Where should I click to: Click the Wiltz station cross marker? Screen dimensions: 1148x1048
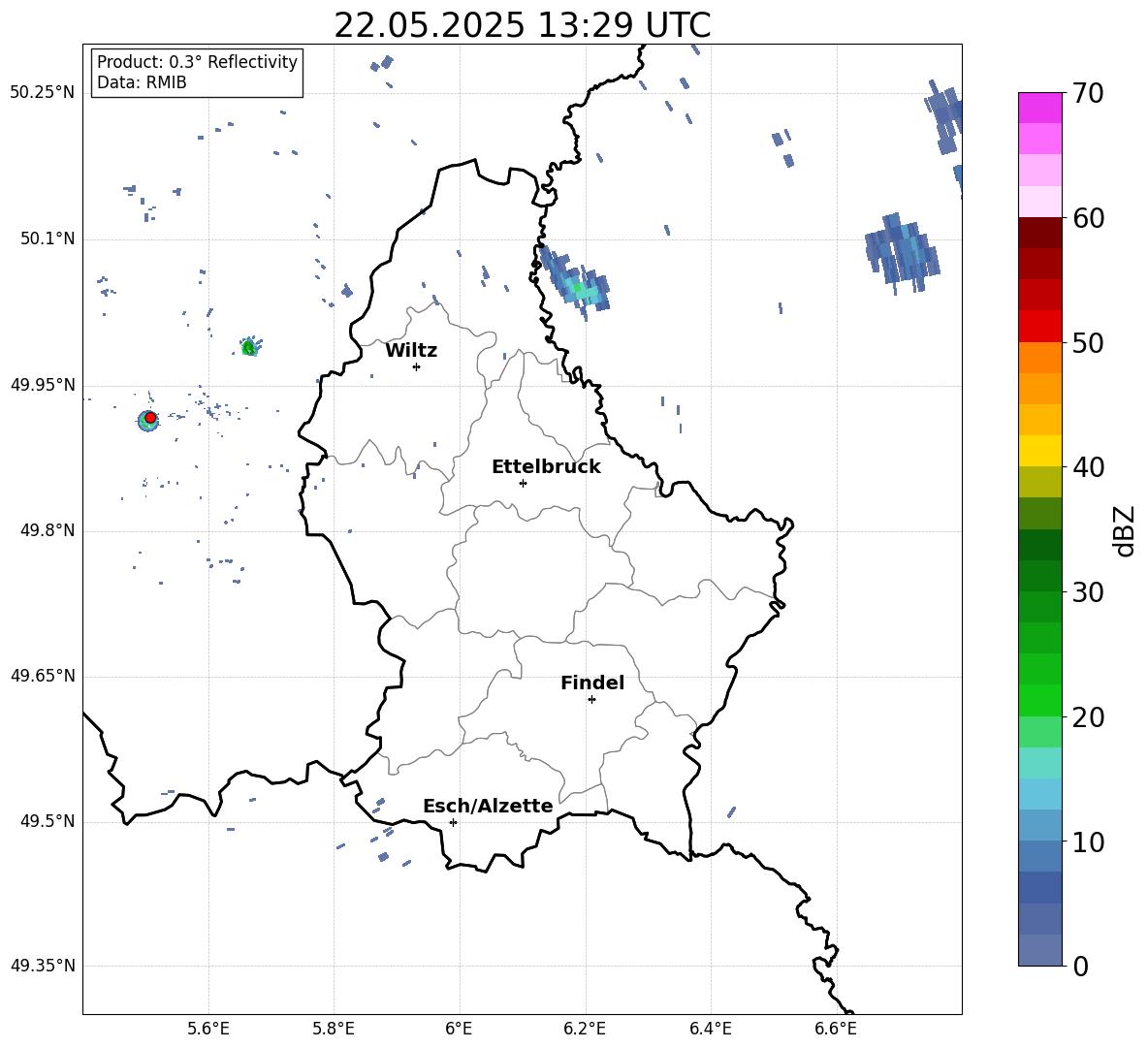click(x=416, y=366)
